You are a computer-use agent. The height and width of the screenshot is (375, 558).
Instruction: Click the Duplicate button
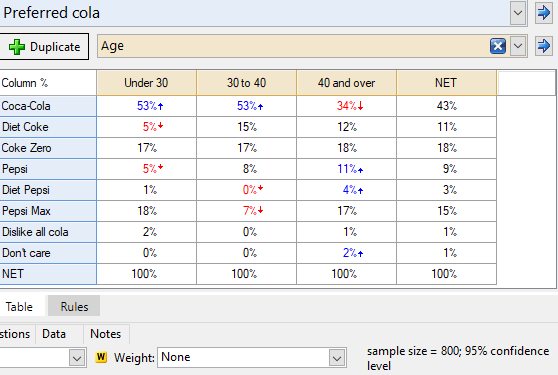tap(44, 47)
